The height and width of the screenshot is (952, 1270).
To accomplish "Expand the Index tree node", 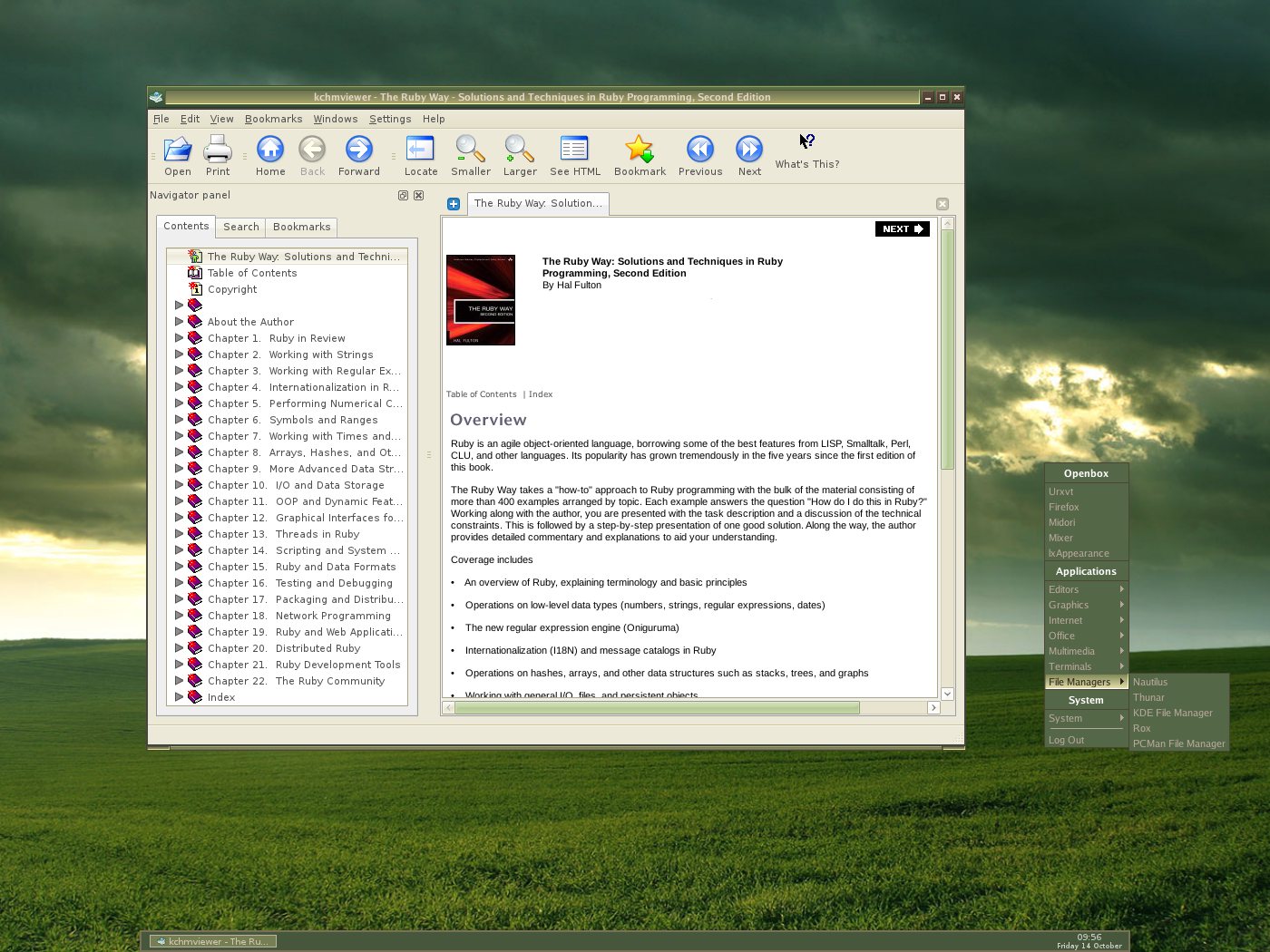I will pyautogui.click(x=179, y=697).
